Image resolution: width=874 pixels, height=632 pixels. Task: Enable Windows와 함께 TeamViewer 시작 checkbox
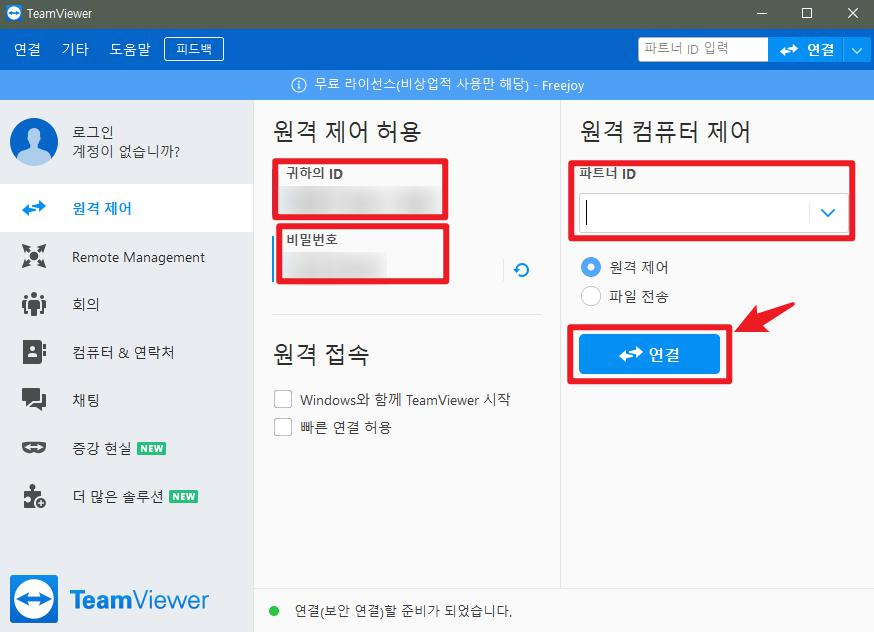point(283,399)
